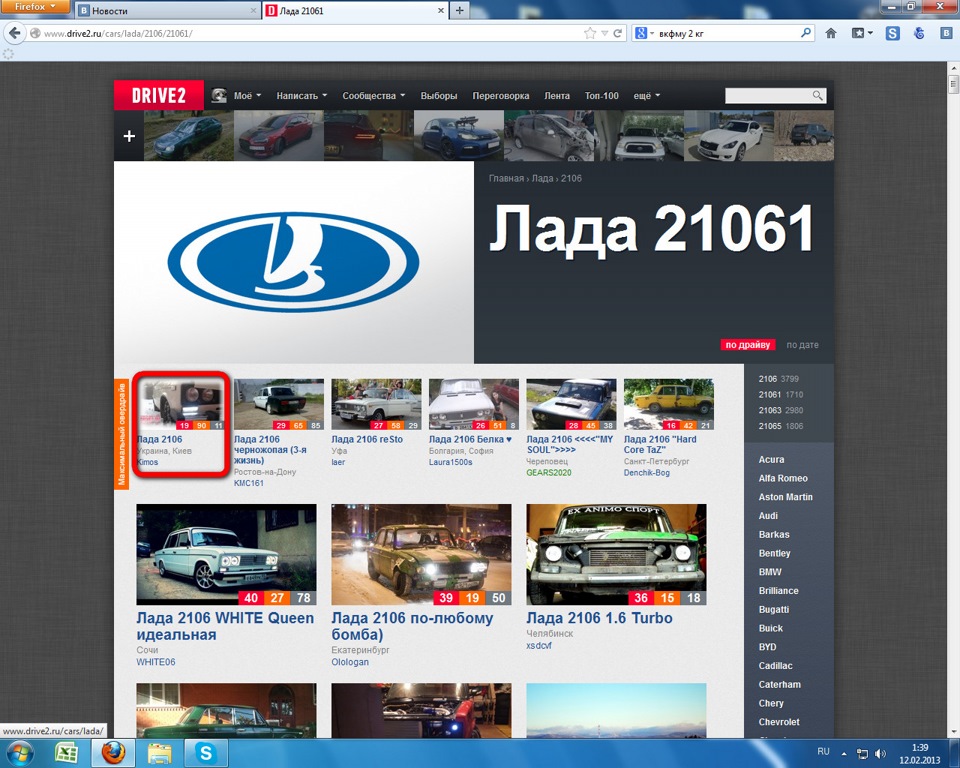Open Skype from the taskbar
Image resolution: width=960 pixels, height=768 pixels.
coord(206,753)
